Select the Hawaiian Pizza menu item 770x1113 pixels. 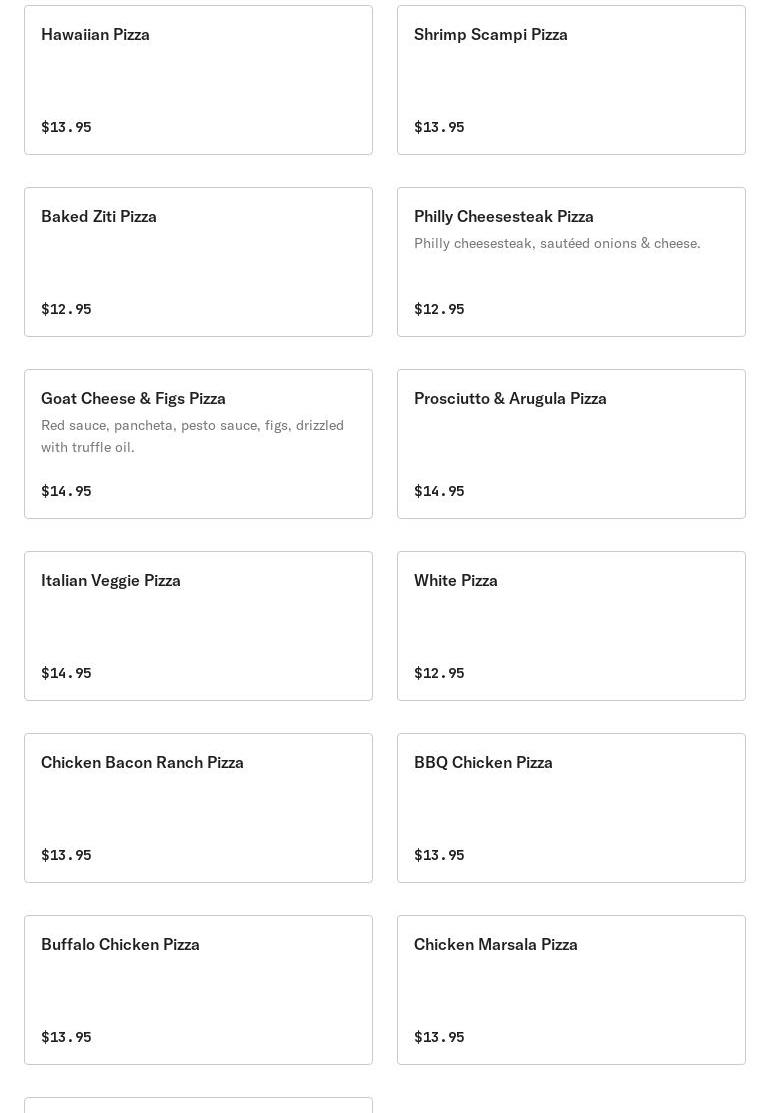(198, 80)
